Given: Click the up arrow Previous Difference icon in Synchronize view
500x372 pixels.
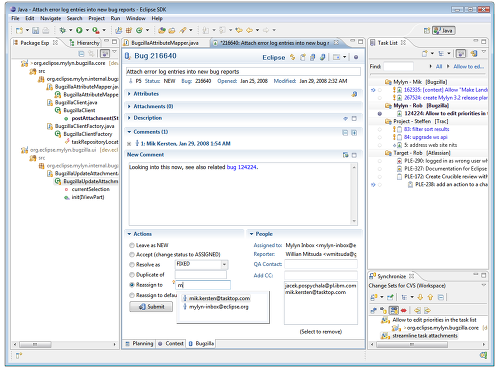Looking at the screenshot, I should (x=430, y=297).
